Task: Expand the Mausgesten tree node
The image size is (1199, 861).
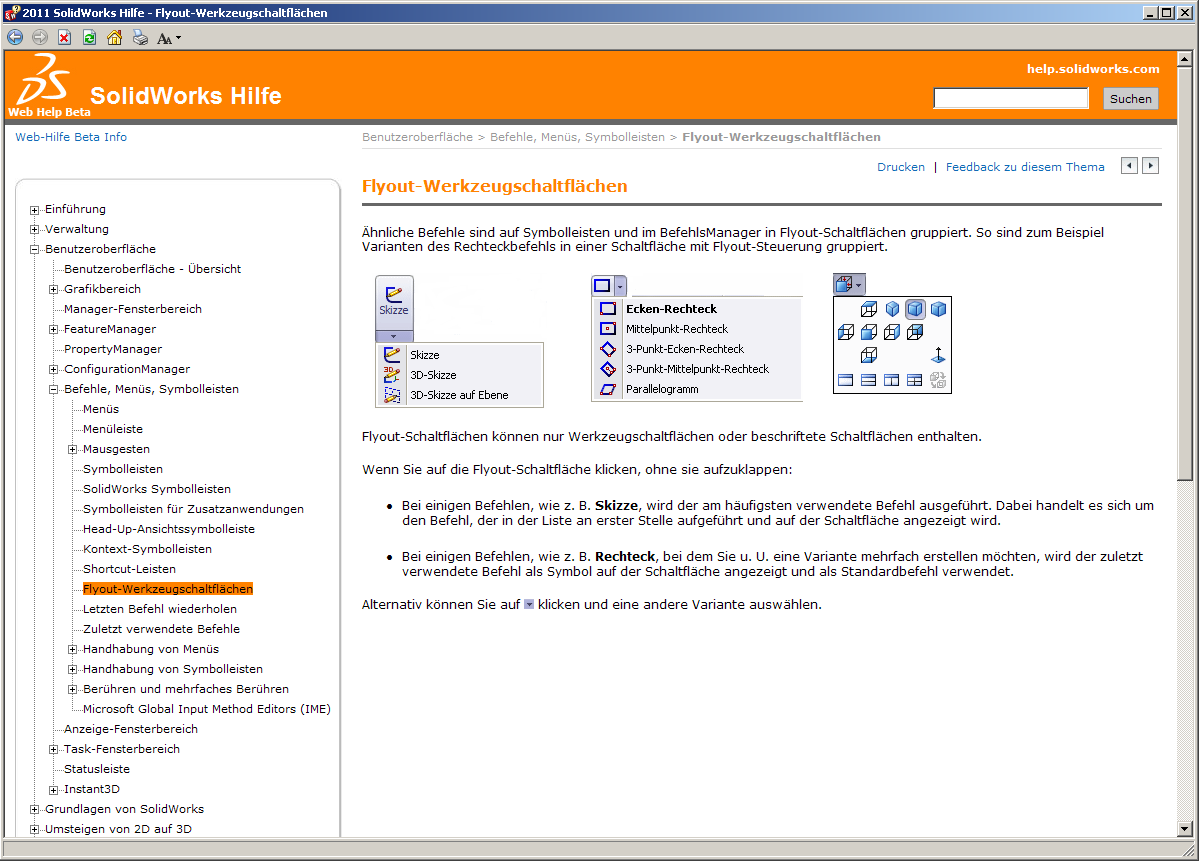Action: 73,450
